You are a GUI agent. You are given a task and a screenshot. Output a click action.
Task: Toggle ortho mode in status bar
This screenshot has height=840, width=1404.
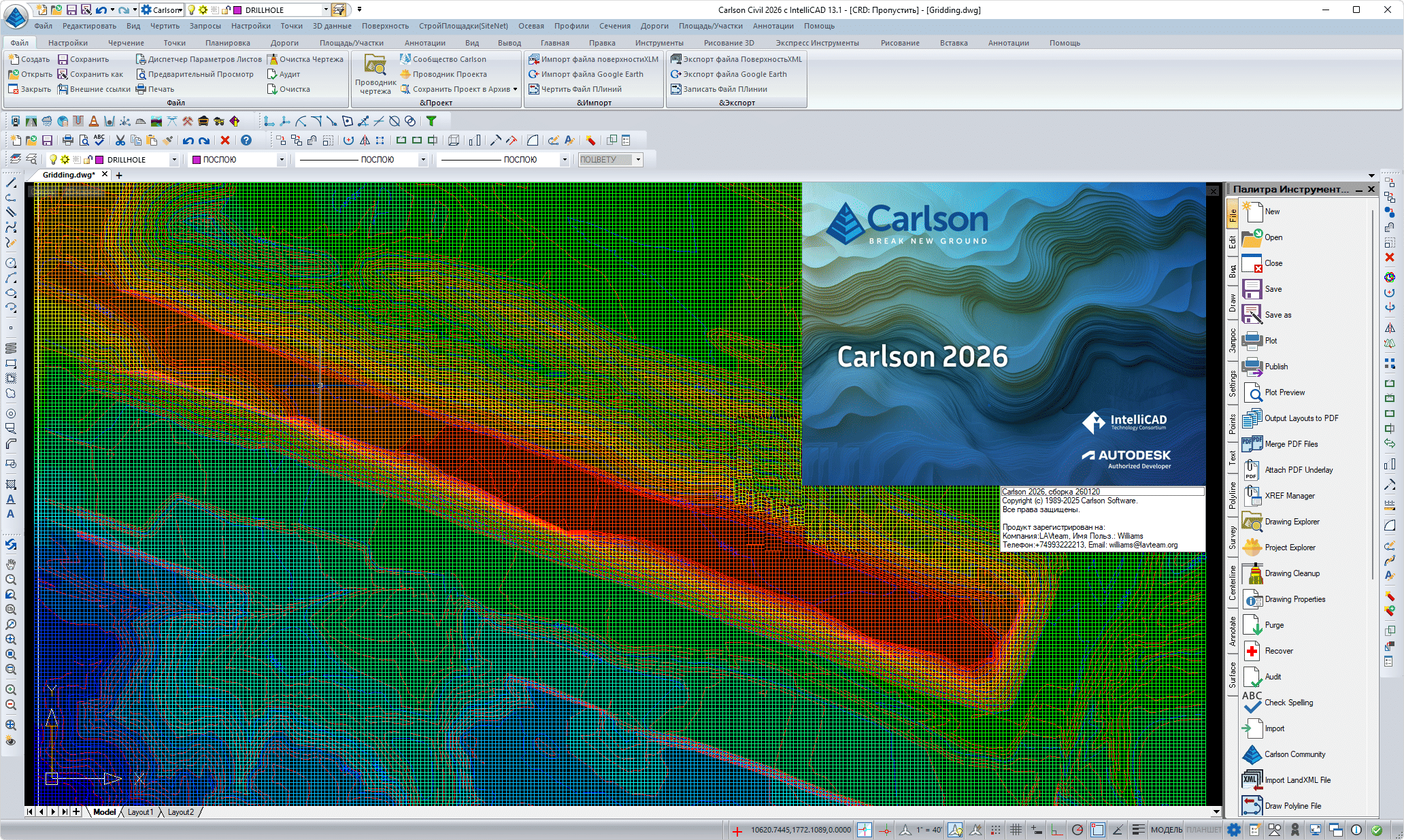click(1056, 830)
